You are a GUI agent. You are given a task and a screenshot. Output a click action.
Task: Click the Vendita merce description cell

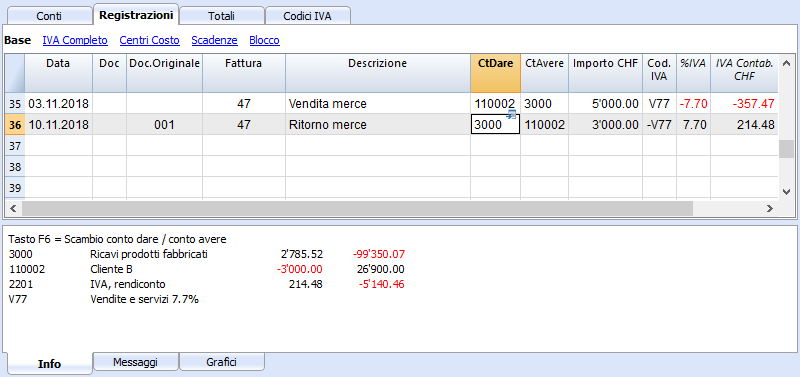pyautogui.click(x=378, y=104)
